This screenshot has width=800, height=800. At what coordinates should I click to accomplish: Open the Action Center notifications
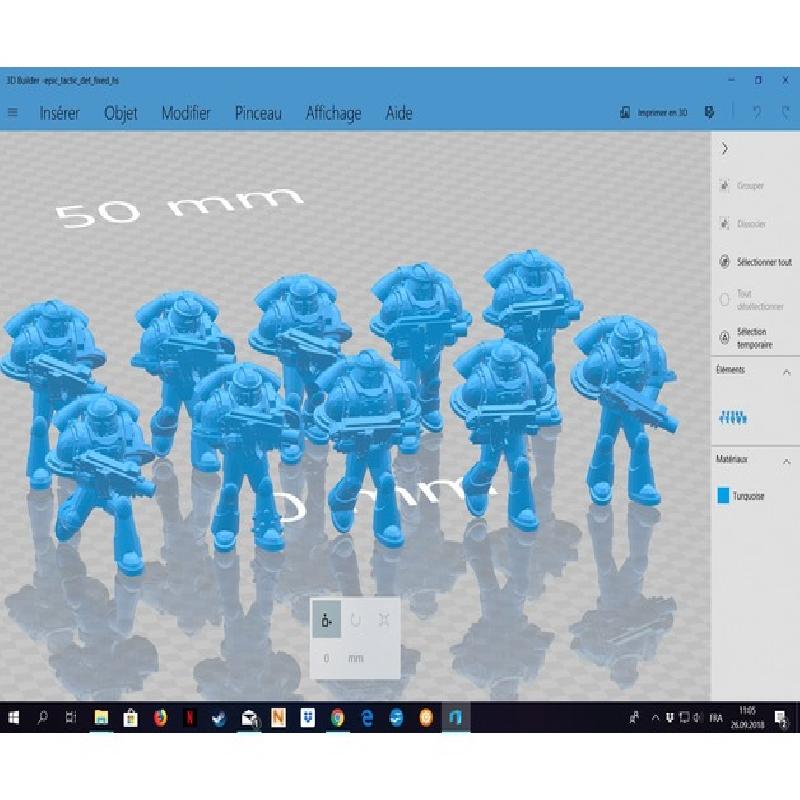[781, 718]
